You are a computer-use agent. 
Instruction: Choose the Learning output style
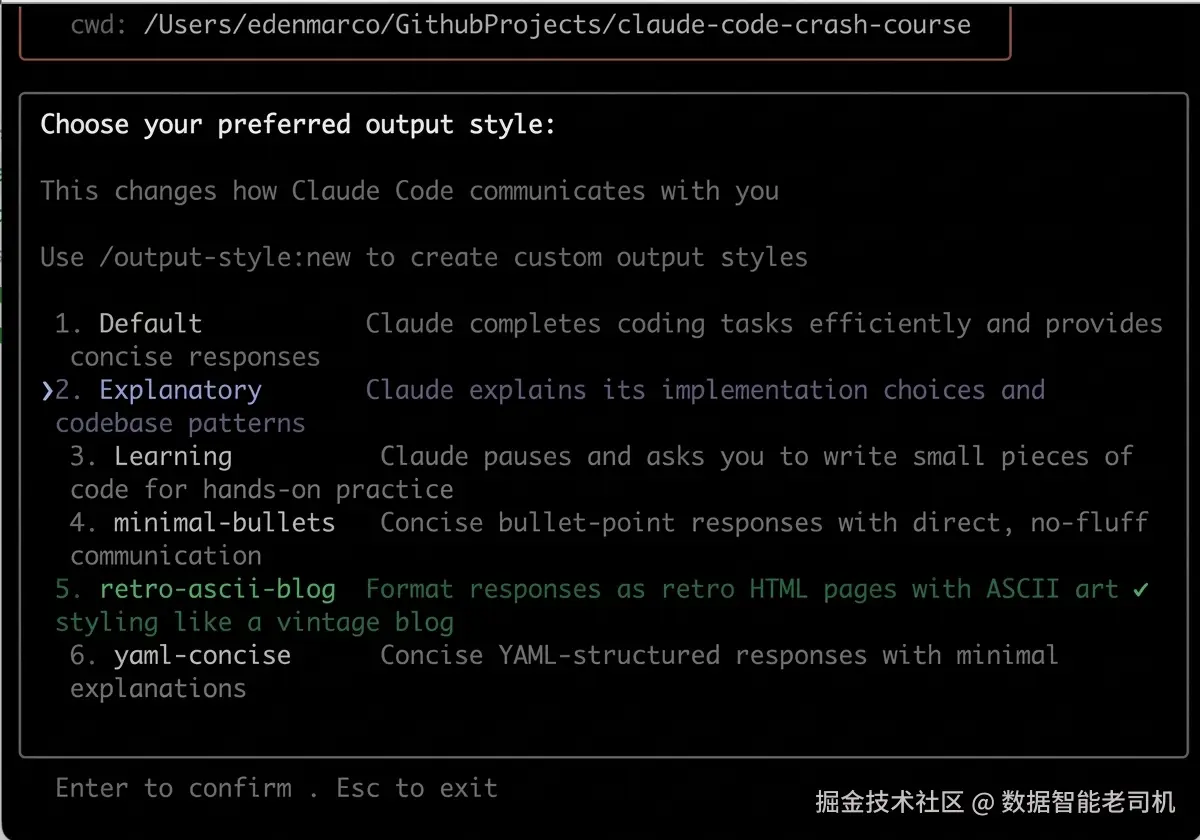pos(173,457)
